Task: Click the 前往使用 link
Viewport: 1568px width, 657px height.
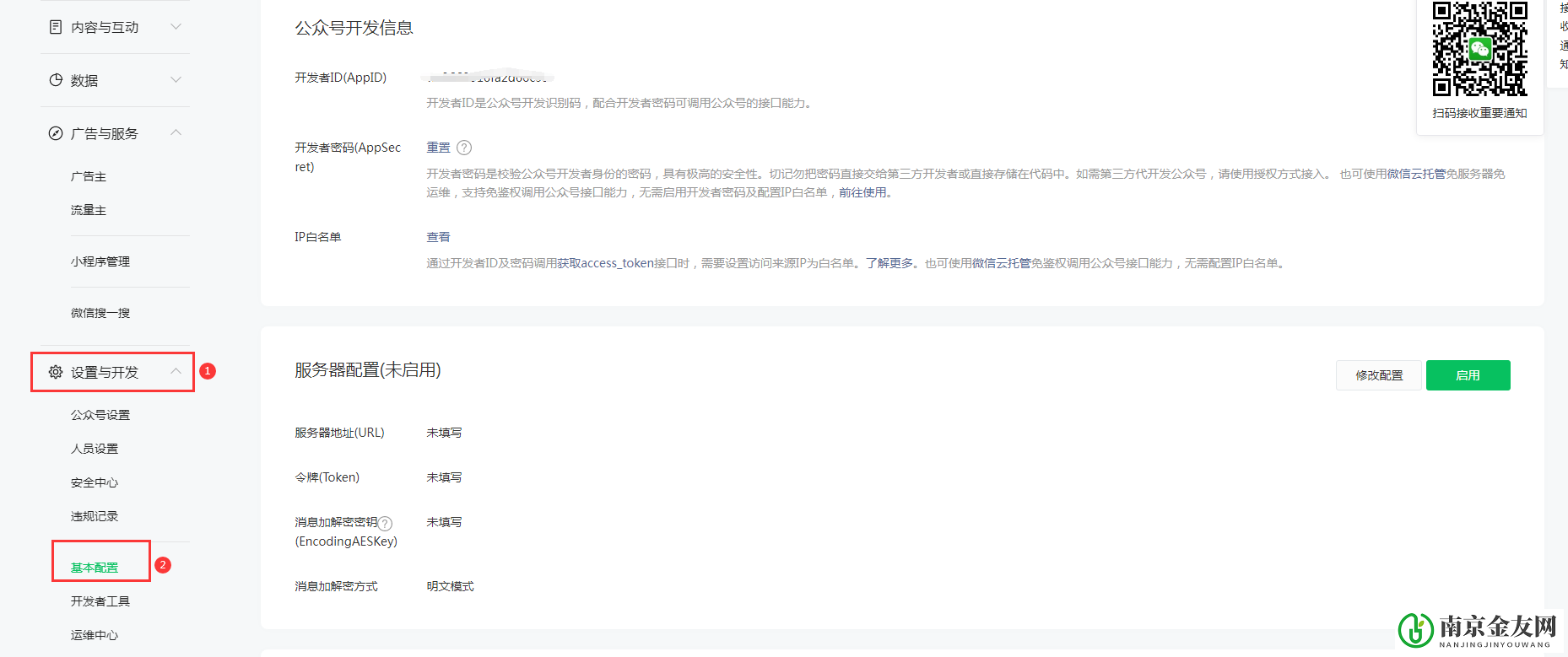Action: point(862,192)
